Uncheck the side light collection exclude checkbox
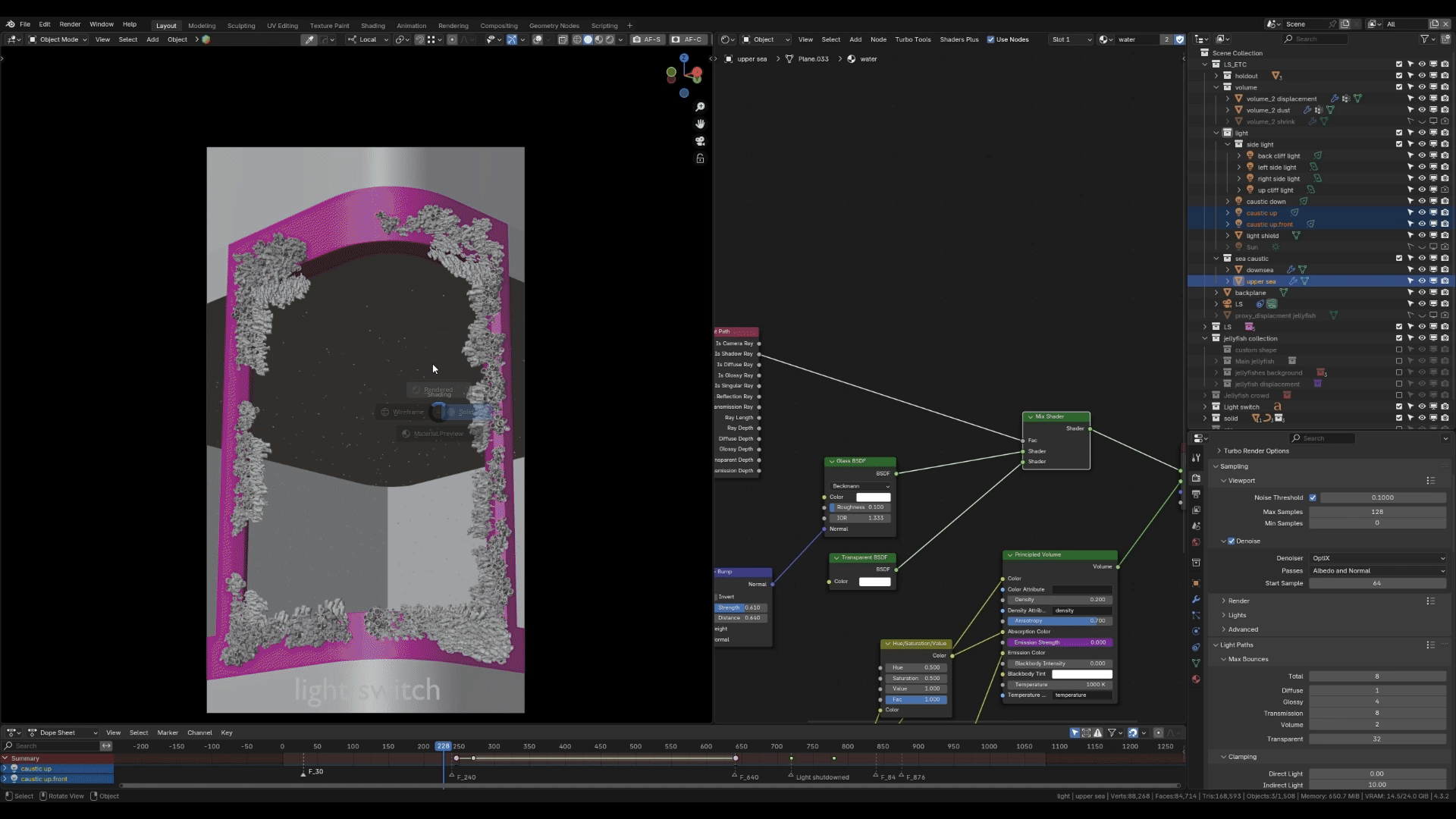This screenshot has height=819, width=1456. pos(1399,144)
